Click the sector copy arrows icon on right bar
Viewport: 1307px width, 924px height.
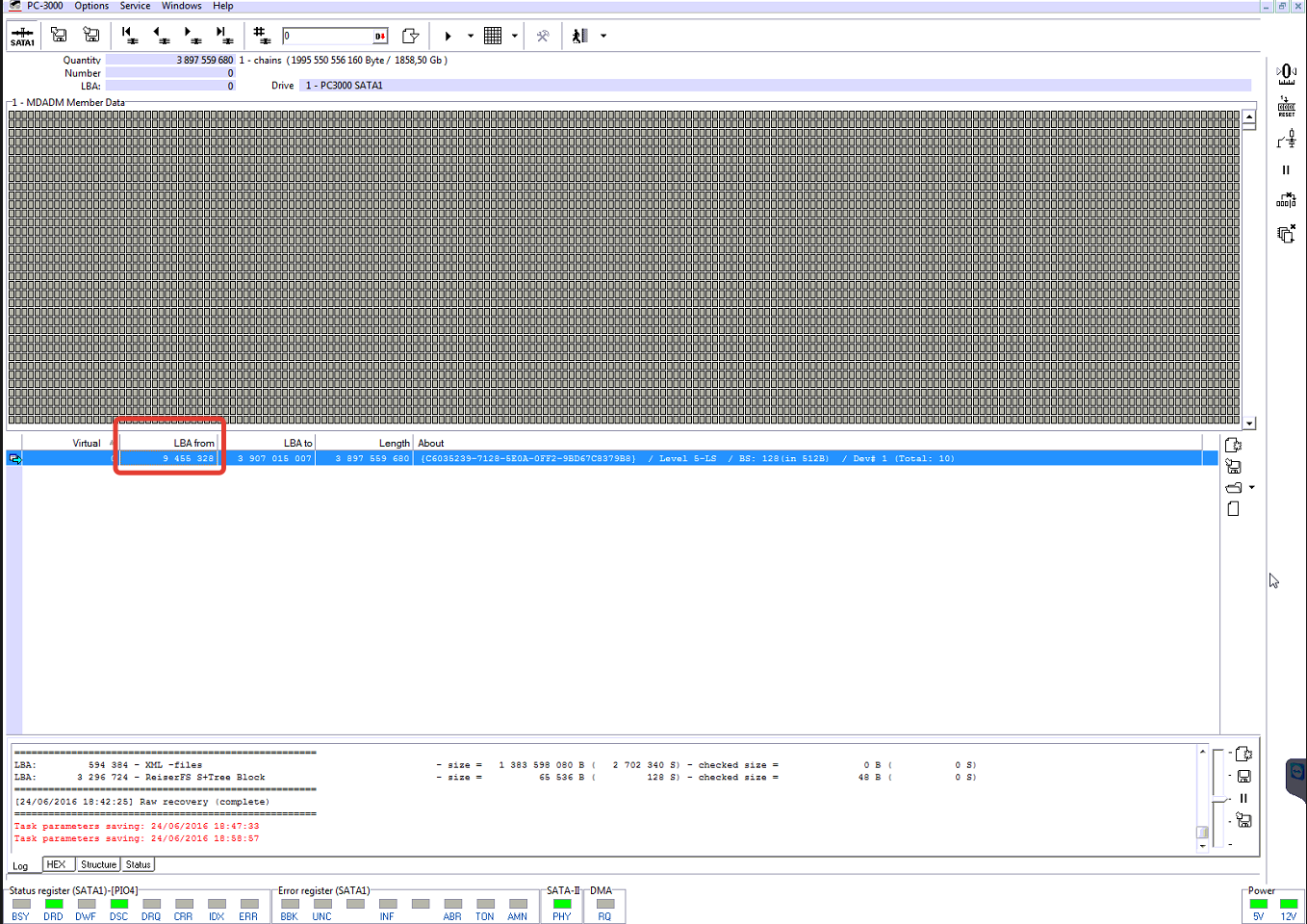(1286, 200)
